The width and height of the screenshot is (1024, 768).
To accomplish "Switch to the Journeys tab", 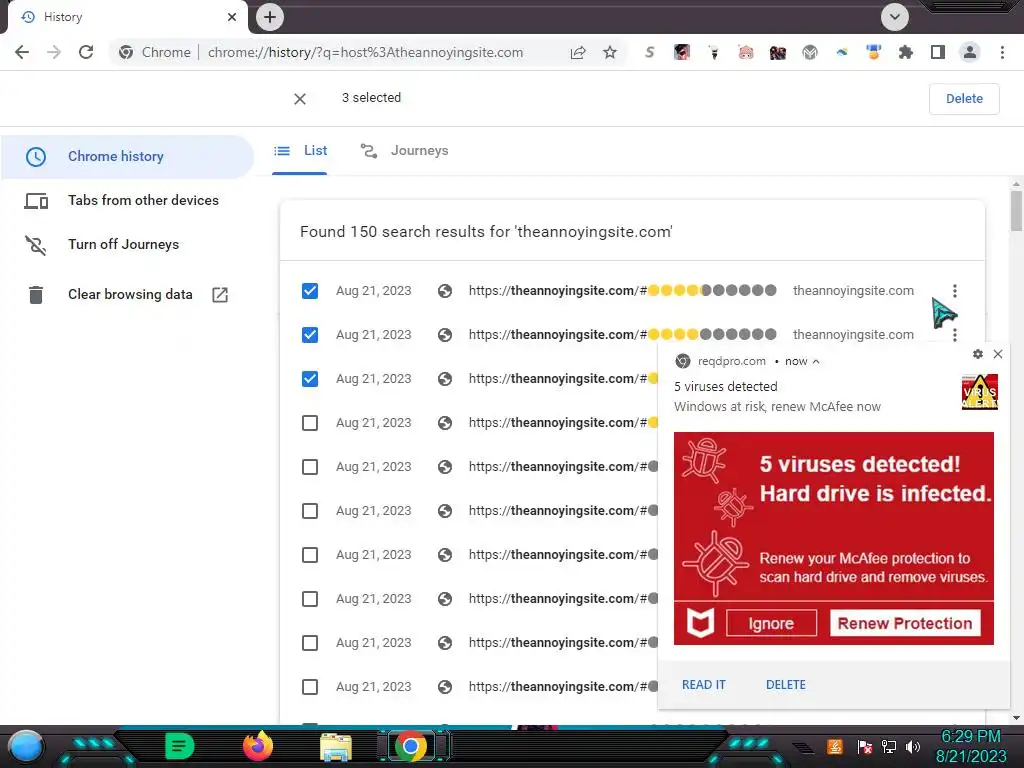I will (404, 151).
